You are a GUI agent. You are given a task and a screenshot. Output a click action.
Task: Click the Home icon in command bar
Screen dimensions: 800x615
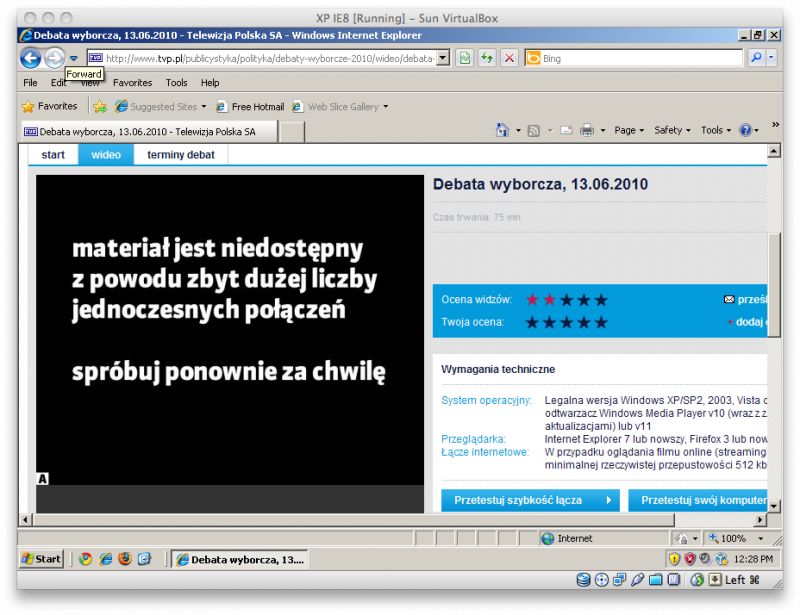[x=503, y=130]
